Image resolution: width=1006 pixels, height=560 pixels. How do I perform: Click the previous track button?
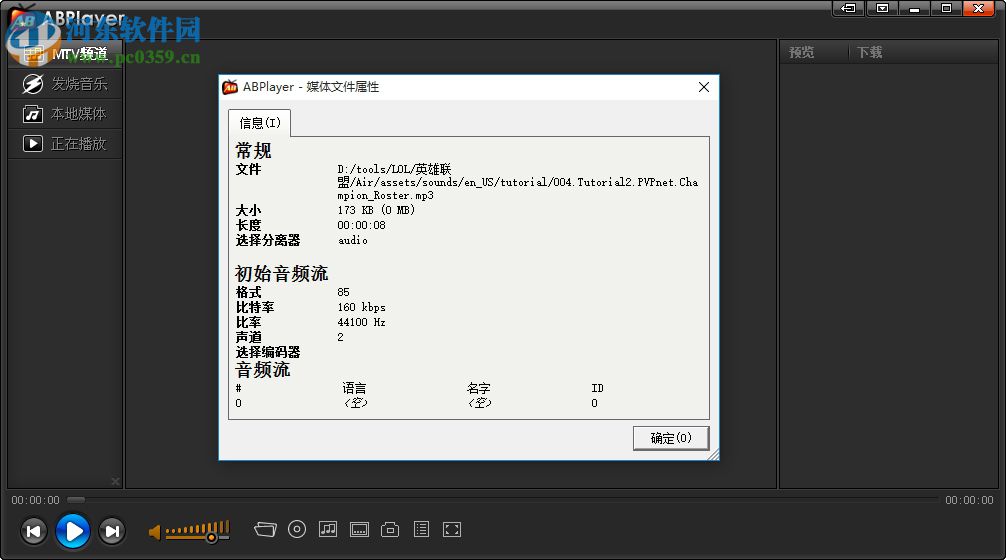[x=34, y=531]
